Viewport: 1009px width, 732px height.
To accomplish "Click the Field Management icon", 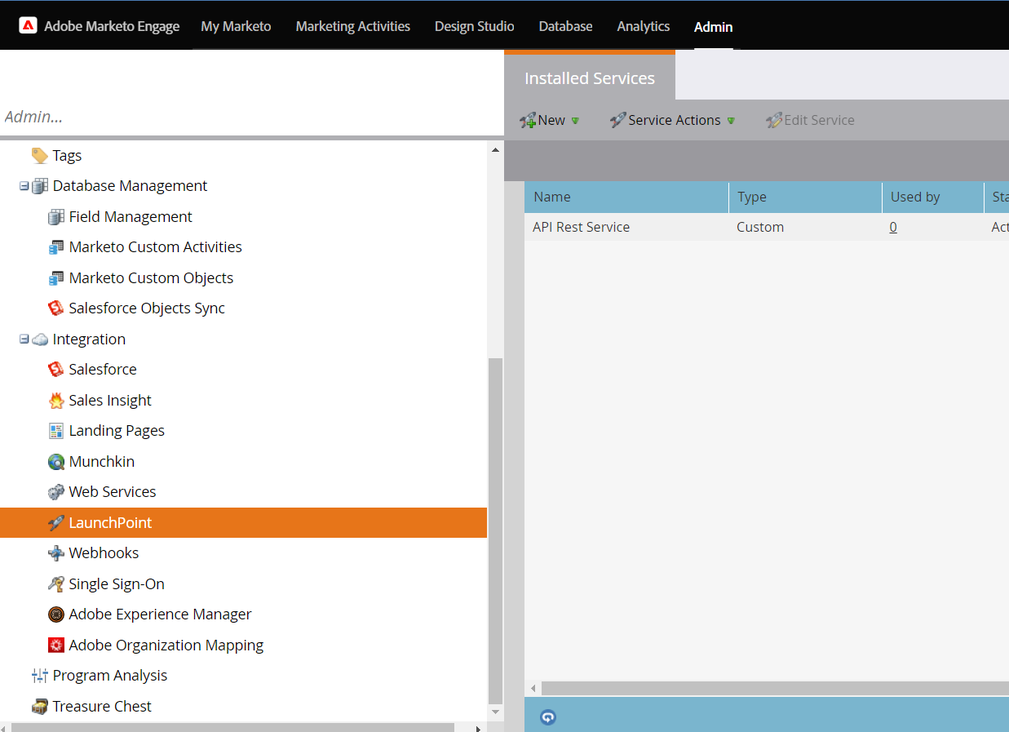I will tap(56, 217).
